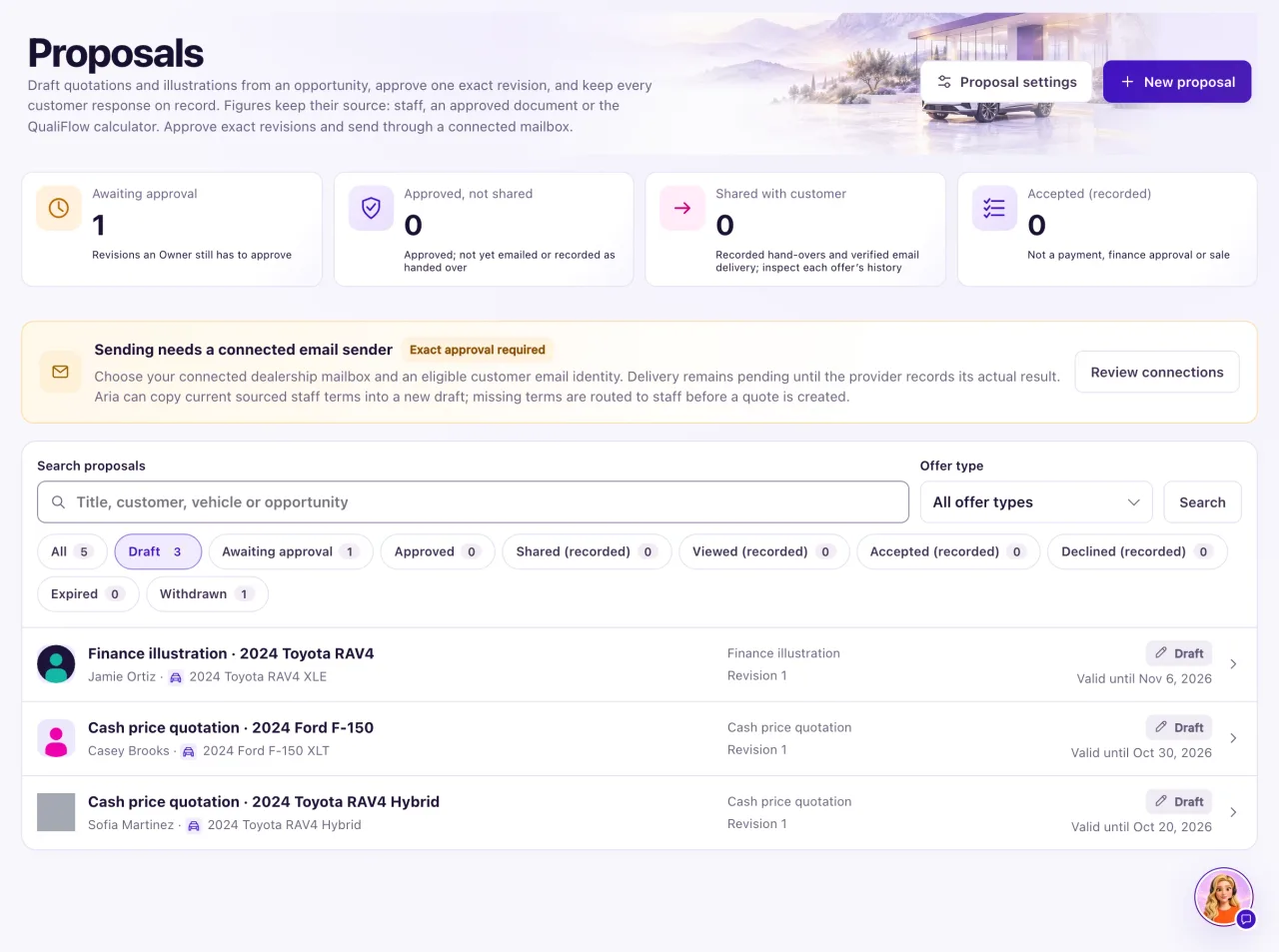
Task: Expand the RAV4 Hybrid quotation row chevron
Action: [x=1233, y=812]
